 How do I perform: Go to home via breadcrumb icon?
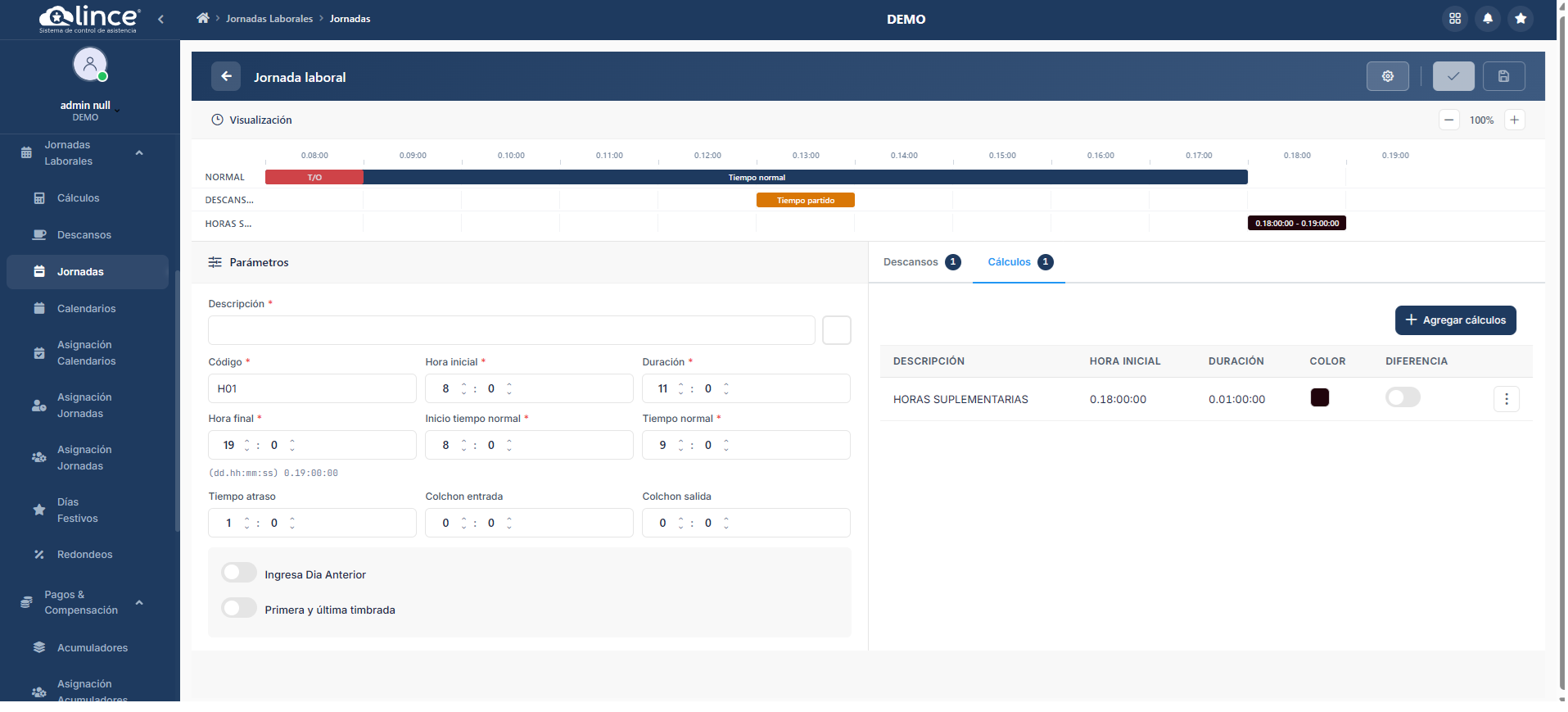[203, 18]
